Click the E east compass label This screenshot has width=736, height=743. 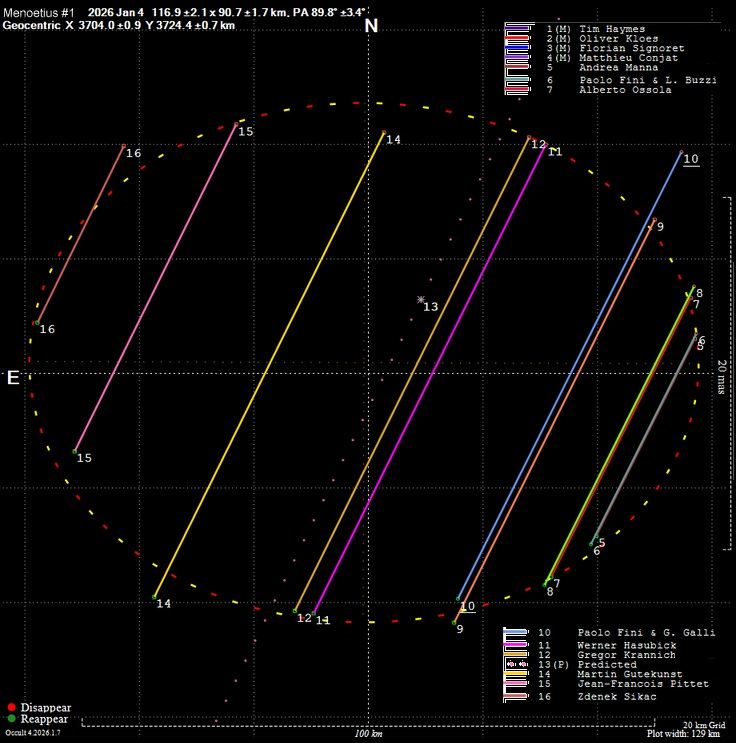(x=13, y=378)
